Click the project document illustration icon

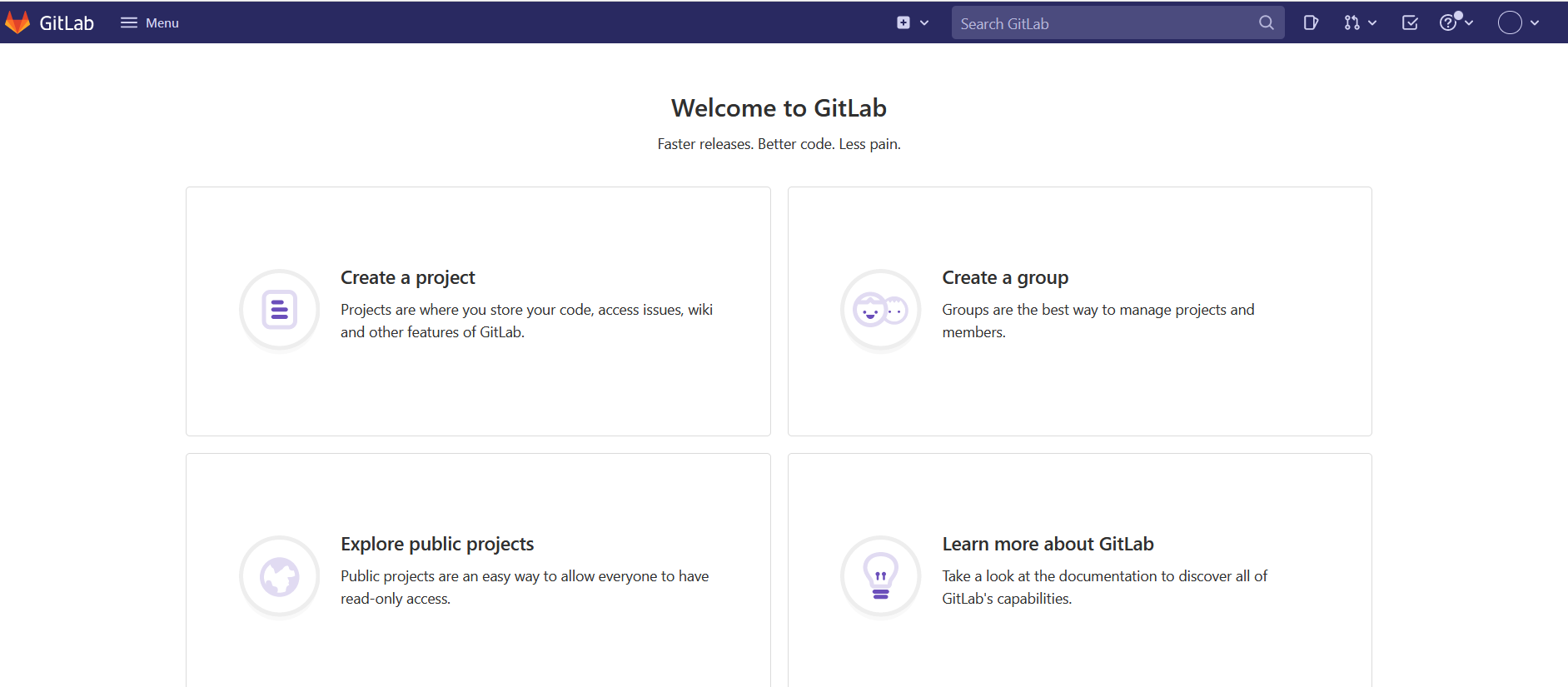click(x=280, y=310)
